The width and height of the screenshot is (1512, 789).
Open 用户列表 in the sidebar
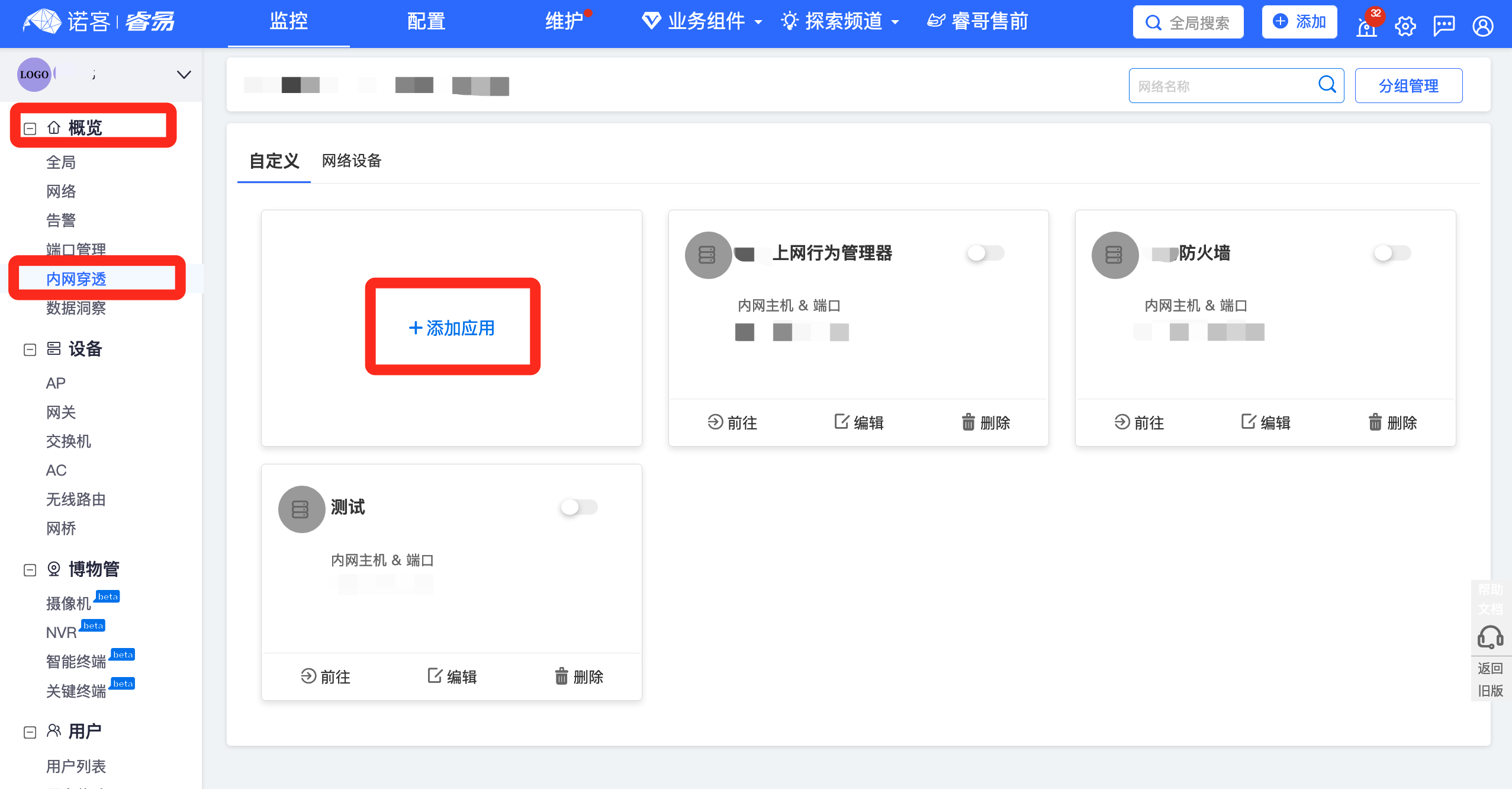(x=76, y=766)
